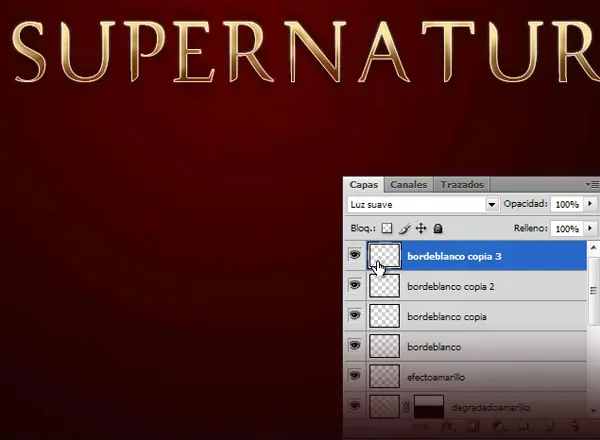Create a new layer group
Image resolution: width=600 pixels, height=440 pixels.
point(524,426)
